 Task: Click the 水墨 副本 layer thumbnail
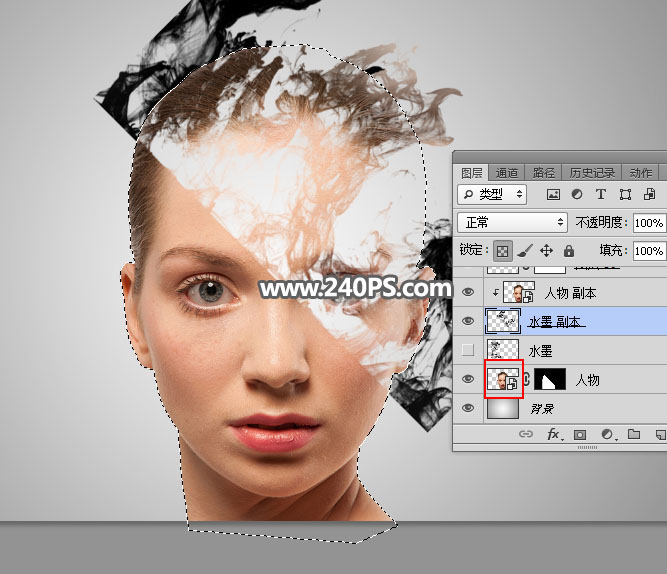click(503, 321)
